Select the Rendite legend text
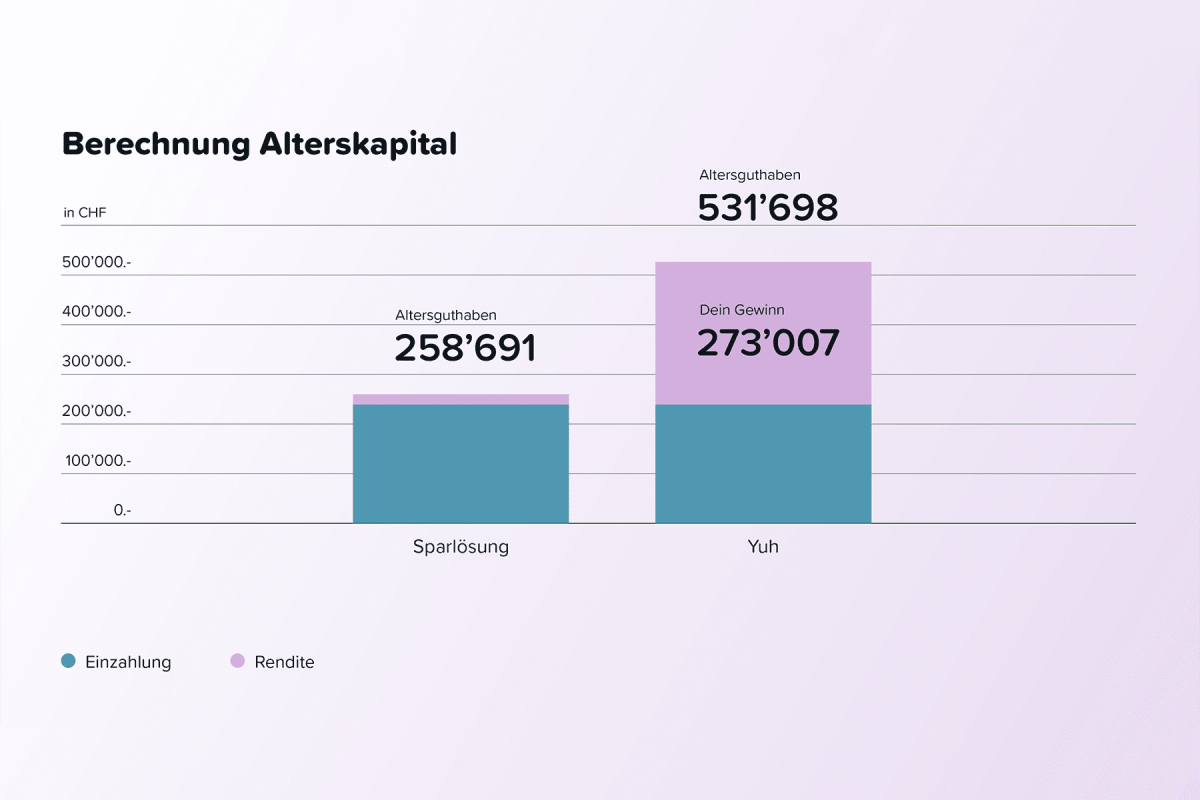 (x=284, y=662)
